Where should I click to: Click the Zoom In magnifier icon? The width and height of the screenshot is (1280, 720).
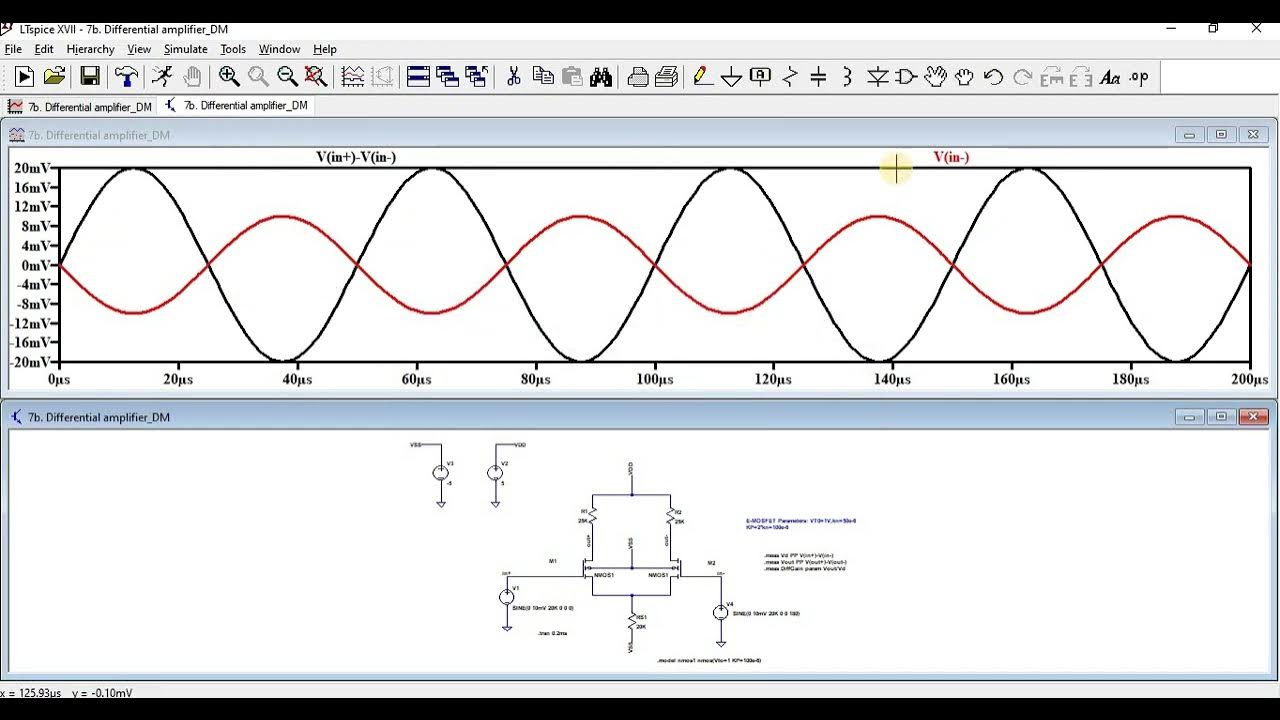coord(229,76)
